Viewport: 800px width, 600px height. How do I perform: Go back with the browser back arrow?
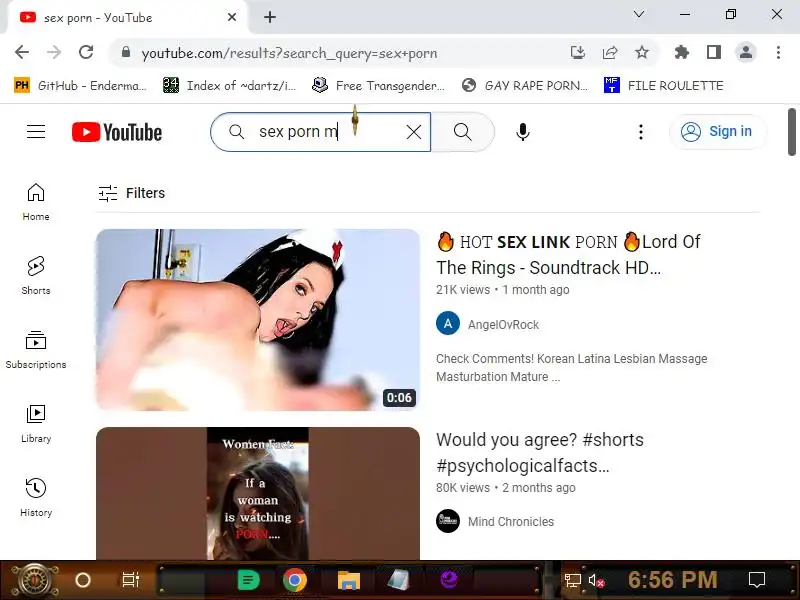[22, 53]
